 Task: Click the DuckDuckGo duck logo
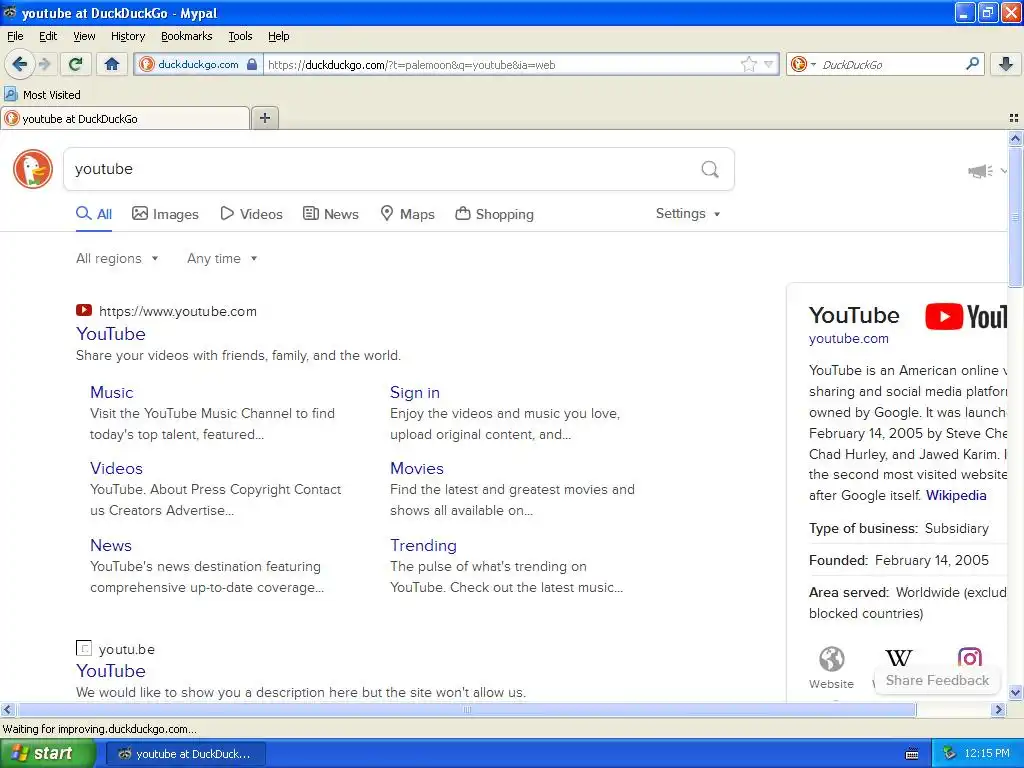point(33,168)
